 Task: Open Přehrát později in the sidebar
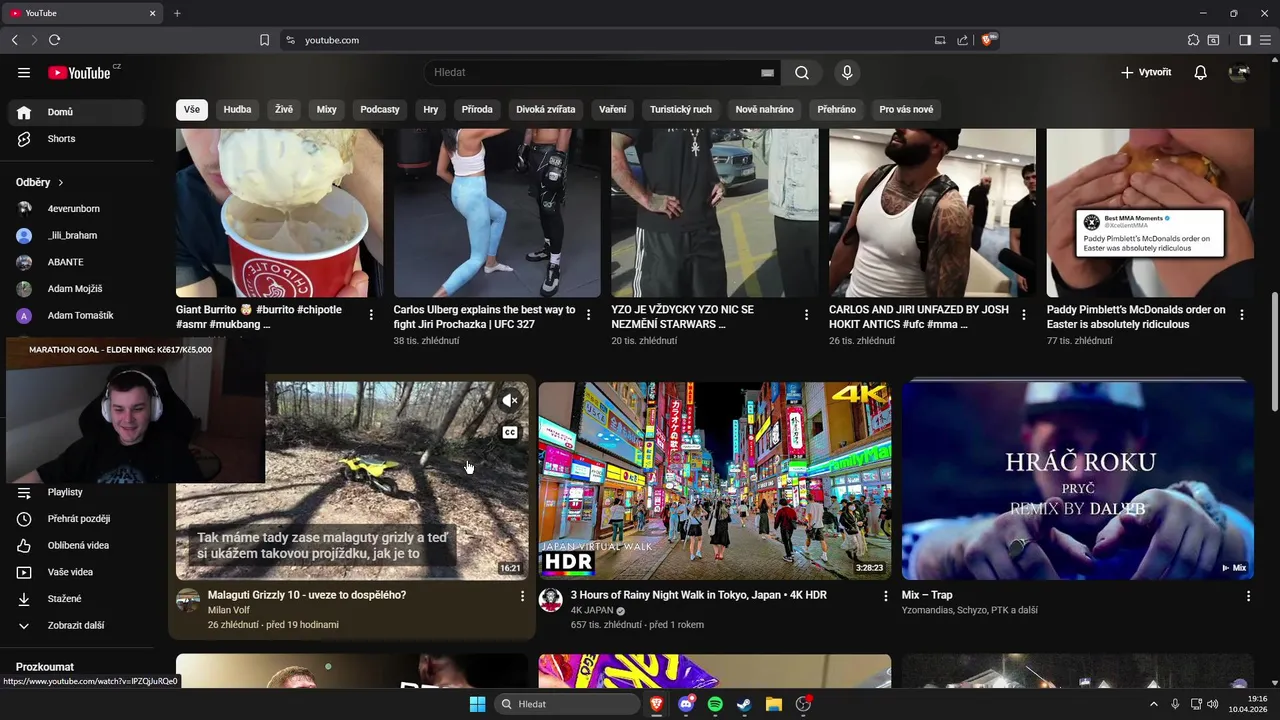(x=76, y=519)
